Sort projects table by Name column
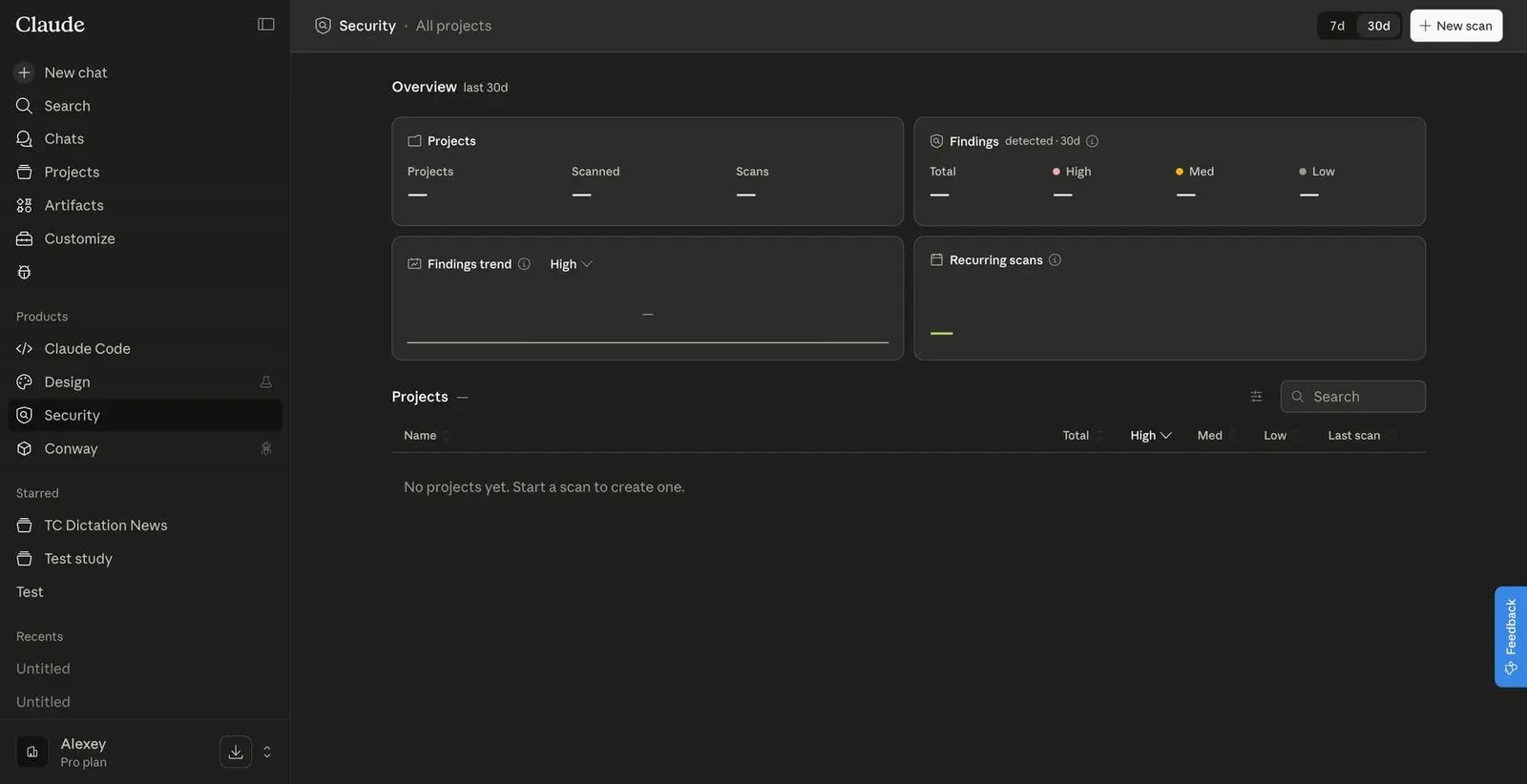This screenshot has width=1527, height=784. 426,436
